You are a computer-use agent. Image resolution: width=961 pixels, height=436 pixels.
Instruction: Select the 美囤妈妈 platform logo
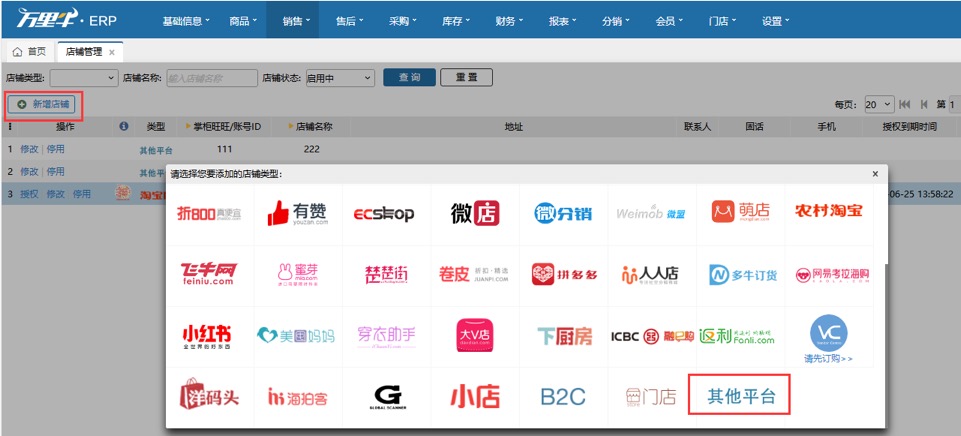(296, 335)
